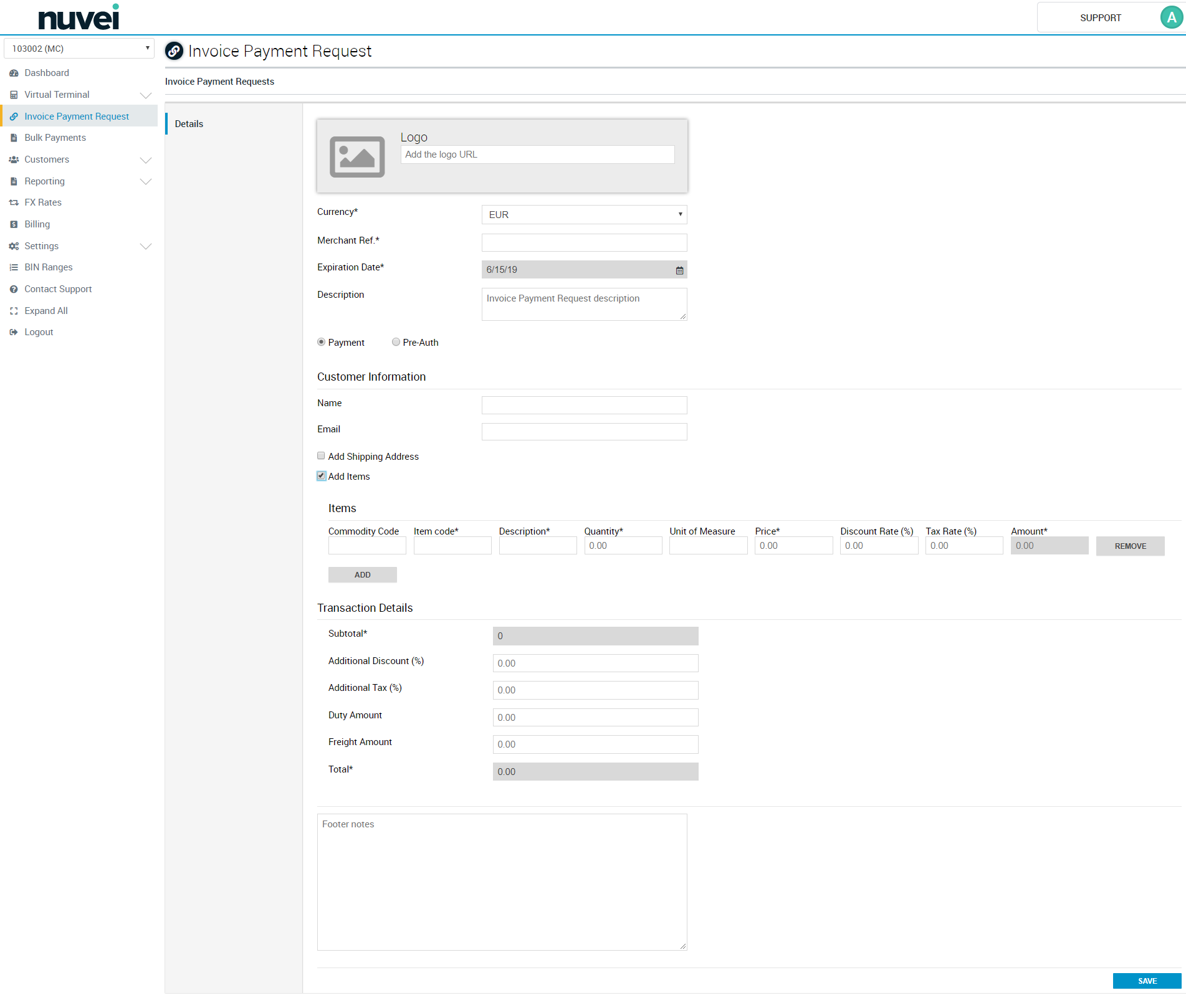Click the user avatar icon labeled A
Screen dimensions: 1186x1008
(x=1171, y=17)
